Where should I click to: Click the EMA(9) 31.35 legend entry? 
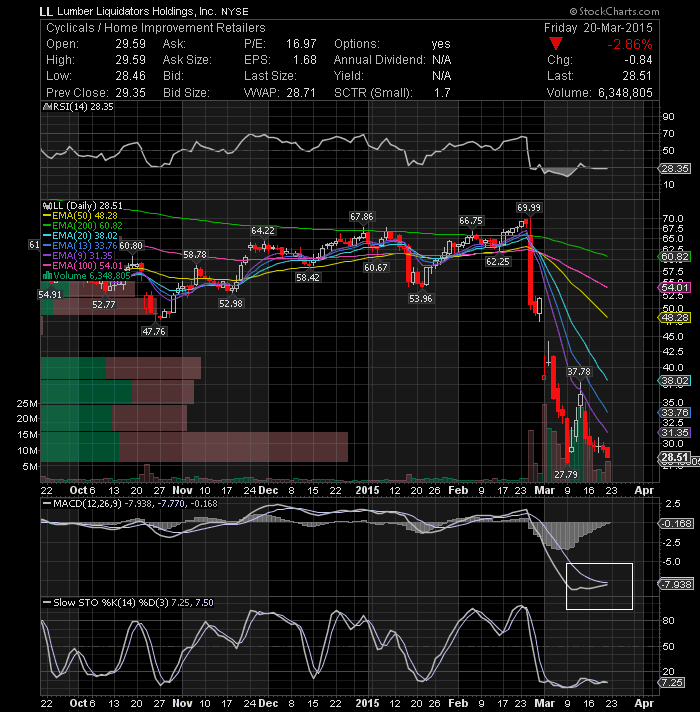[78, 256]
